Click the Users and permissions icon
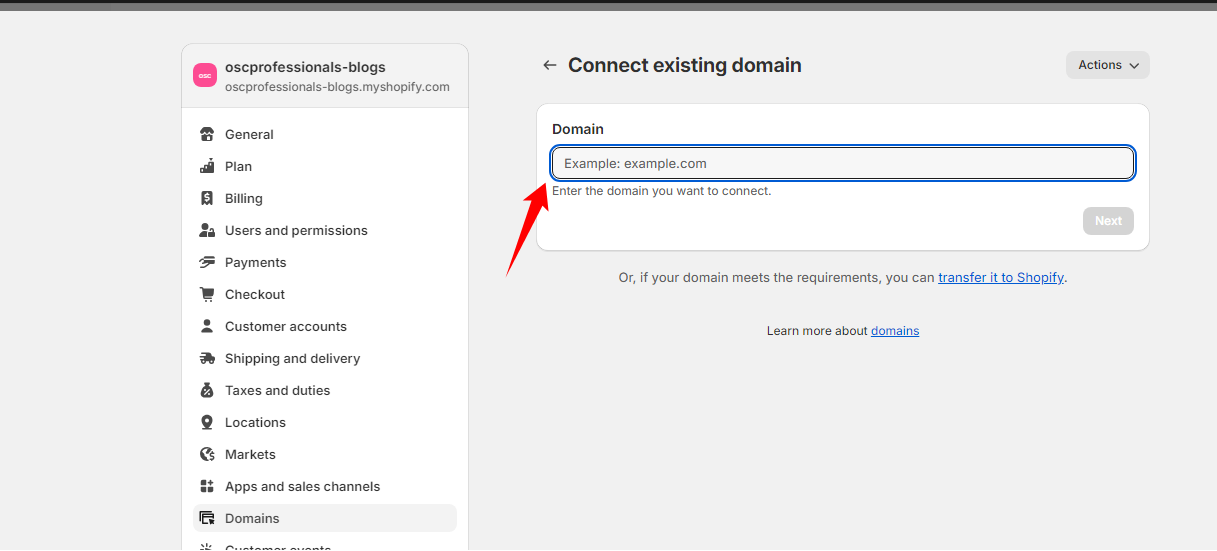The width and height of the screenshot is (1217, 551). pos(207,230)
